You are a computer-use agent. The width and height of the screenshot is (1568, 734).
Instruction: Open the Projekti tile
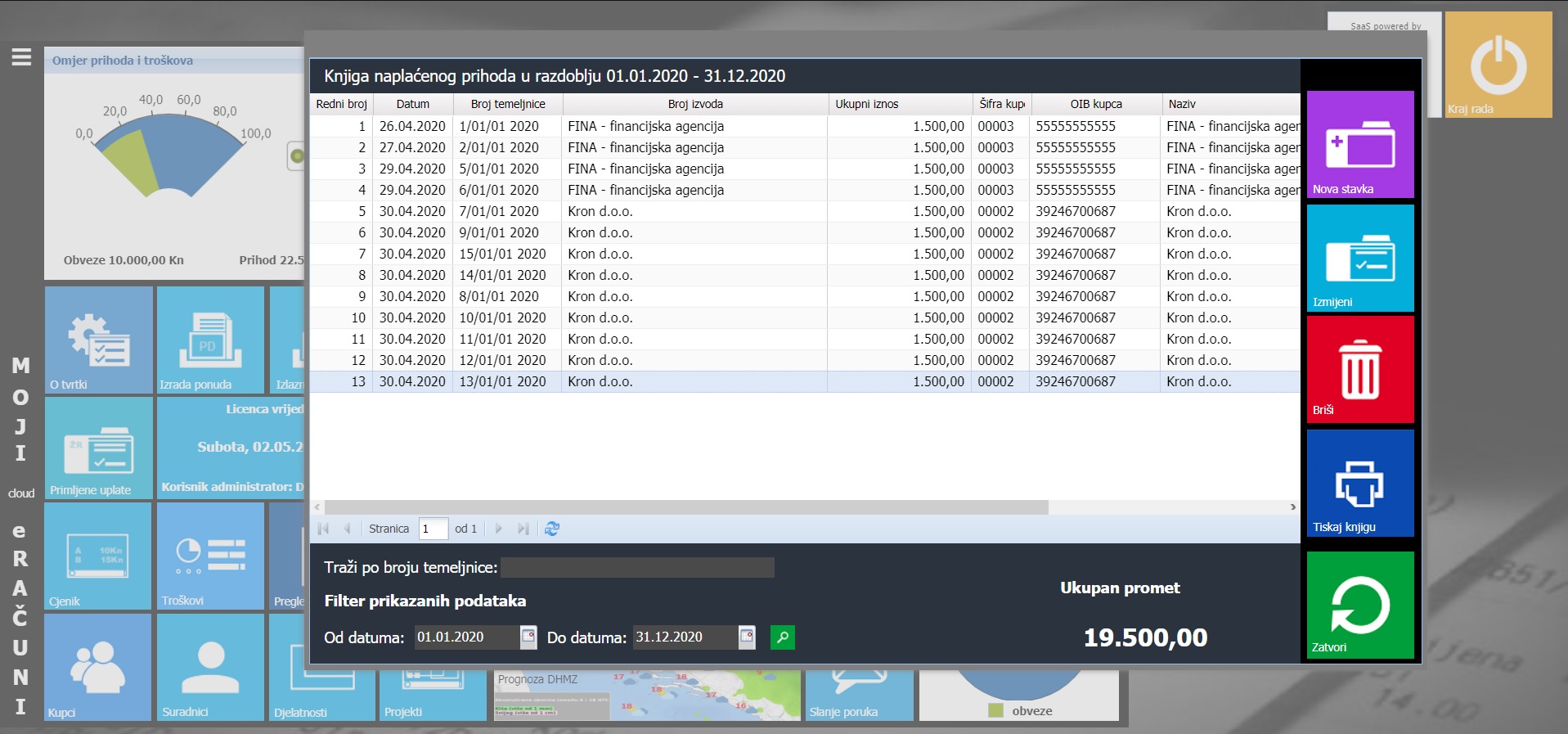[433, 694]
